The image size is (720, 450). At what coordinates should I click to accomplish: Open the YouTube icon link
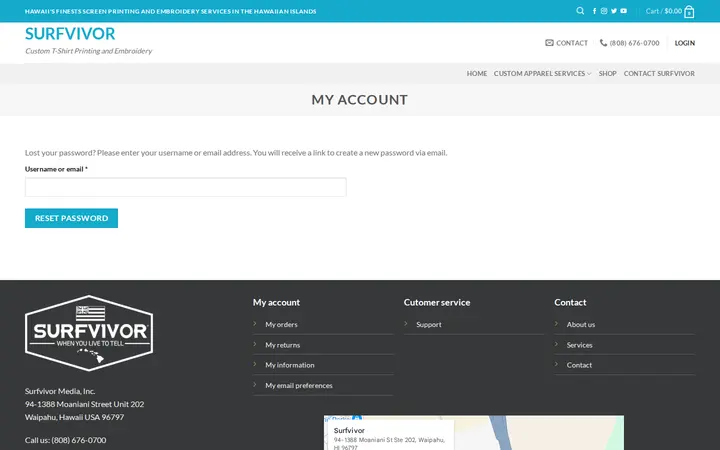624,11
